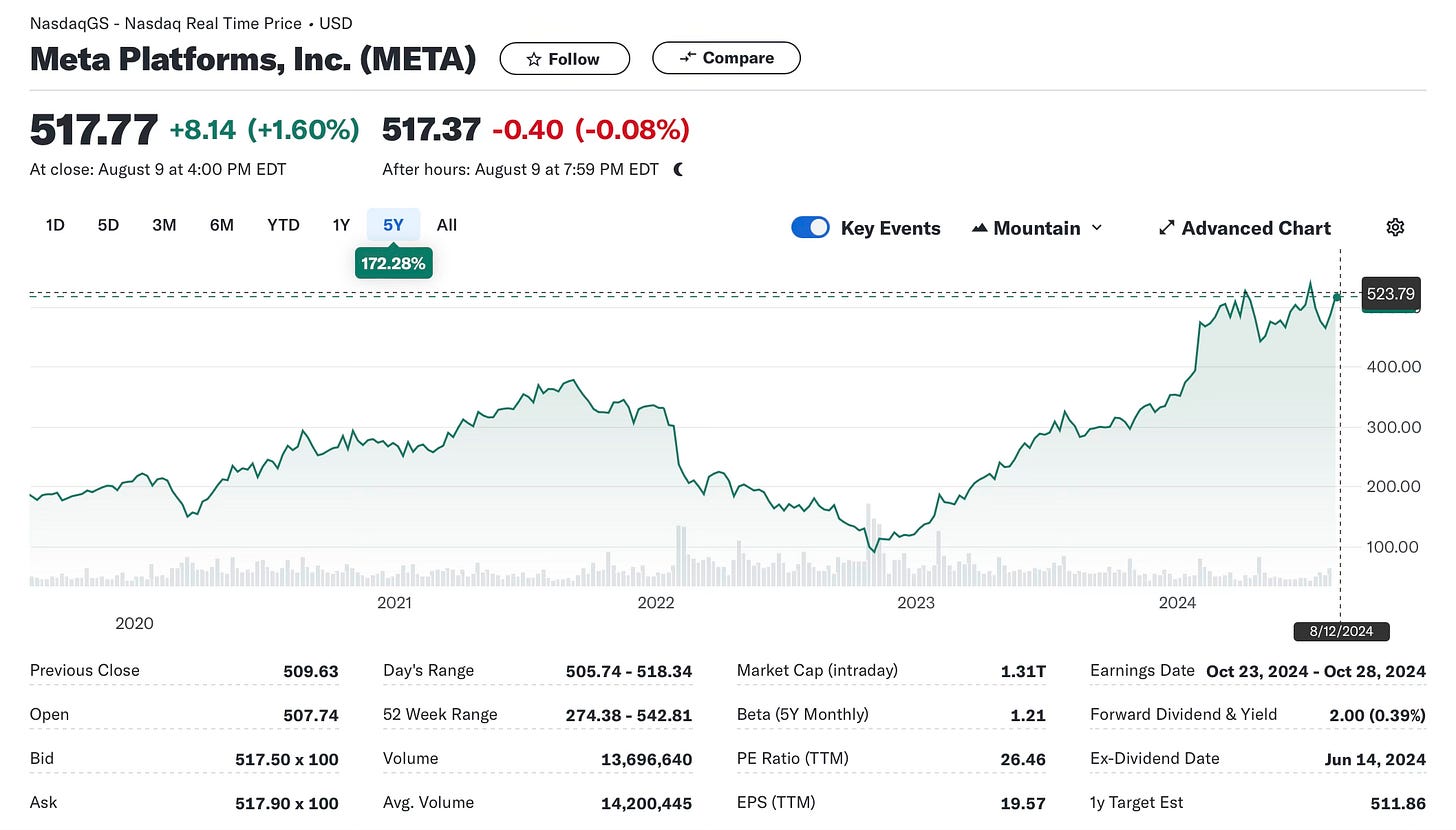Click the -0.40 (-0.08%) after-hours change
This screenshot has width=1456, height=830.
click(x=591, y=130)
